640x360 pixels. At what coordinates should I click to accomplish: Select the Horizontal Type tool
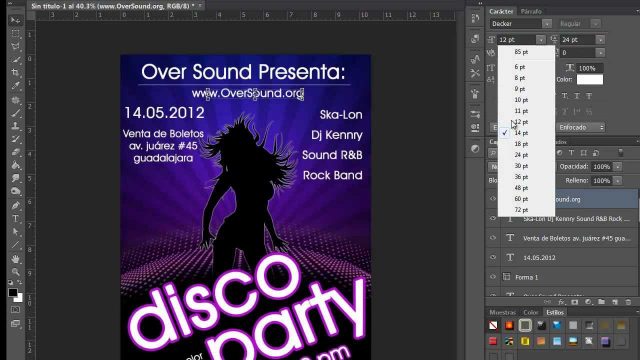[16, 219]
